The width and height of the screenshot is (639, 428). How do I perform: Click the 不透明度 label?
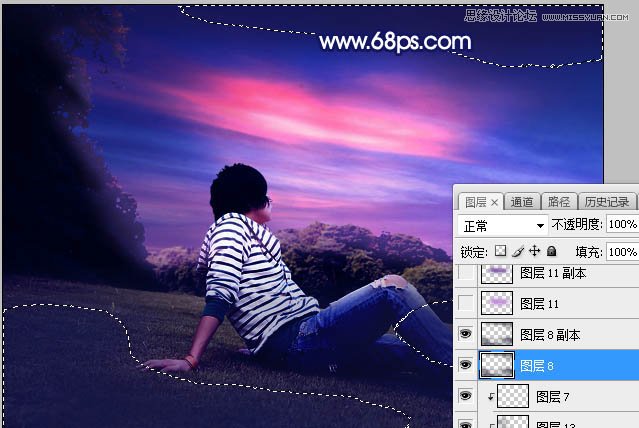pos(576,224)
